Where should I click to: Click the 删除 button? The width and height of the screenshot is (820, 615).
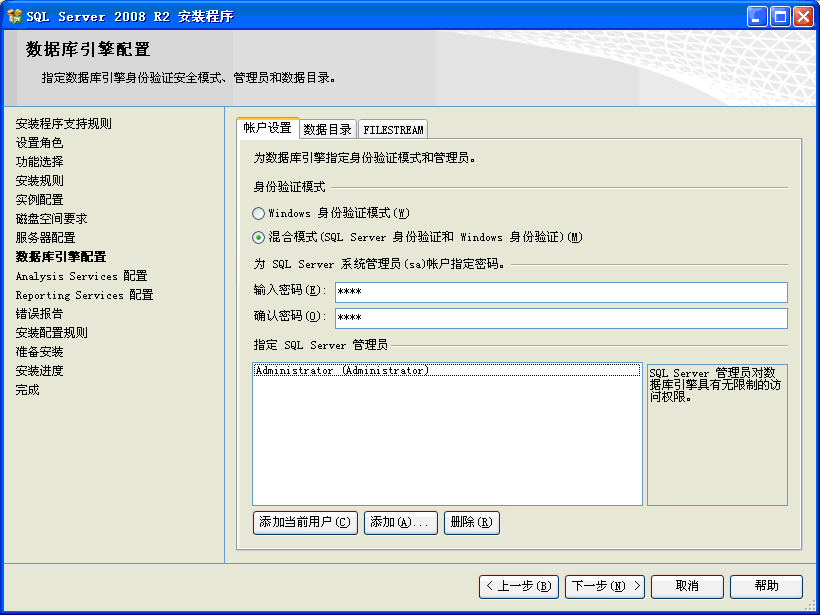point(471,522)
